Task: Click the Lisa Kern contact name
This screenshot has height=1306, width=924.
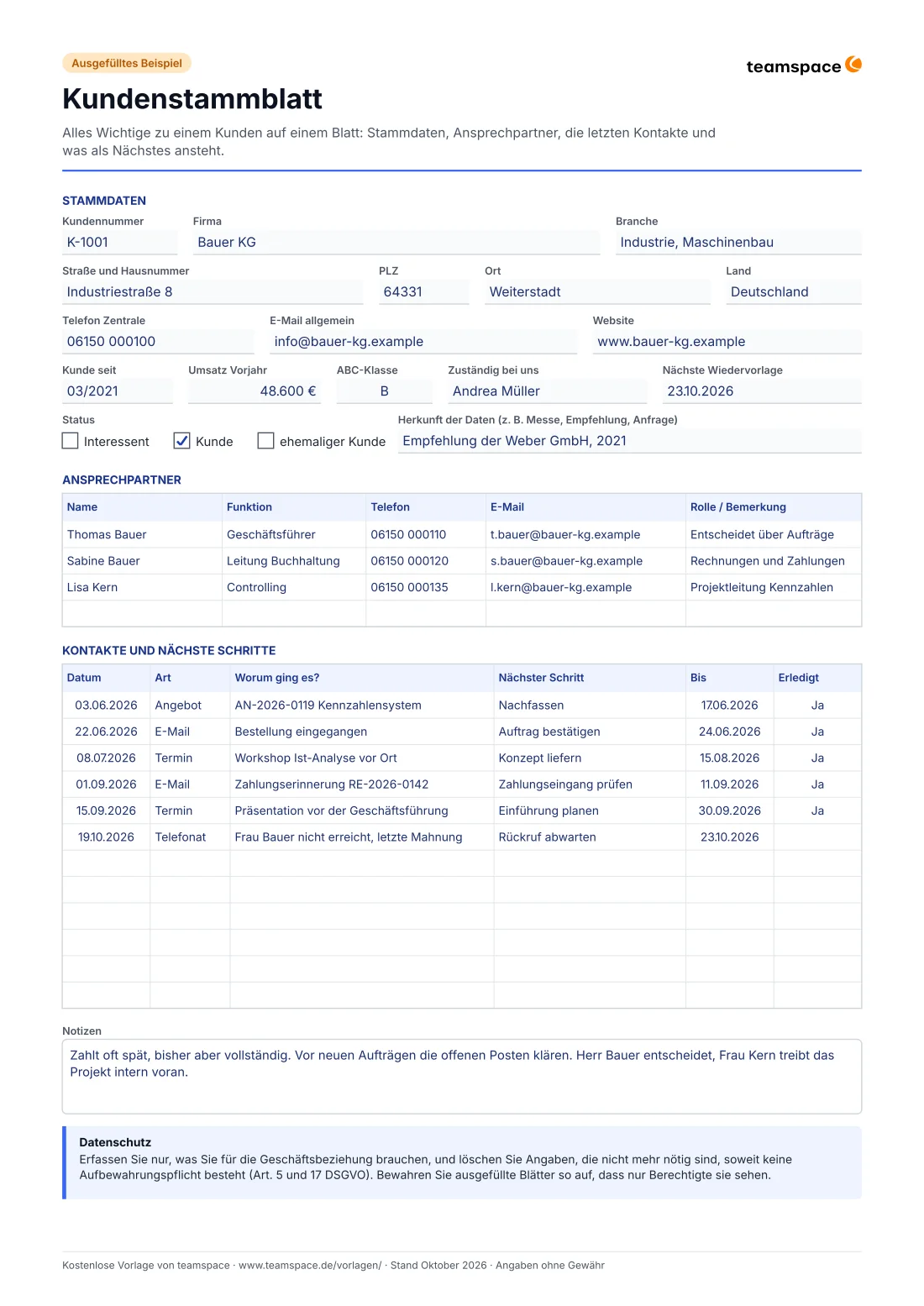Action: pos(92,587)
